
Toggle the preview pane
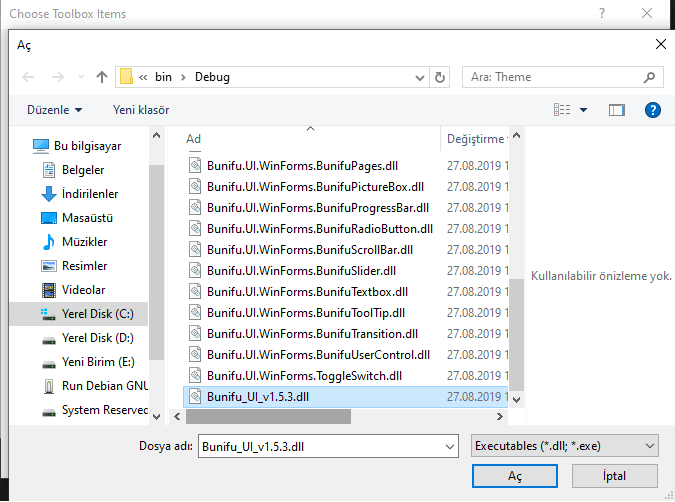(x=616, y=110)
